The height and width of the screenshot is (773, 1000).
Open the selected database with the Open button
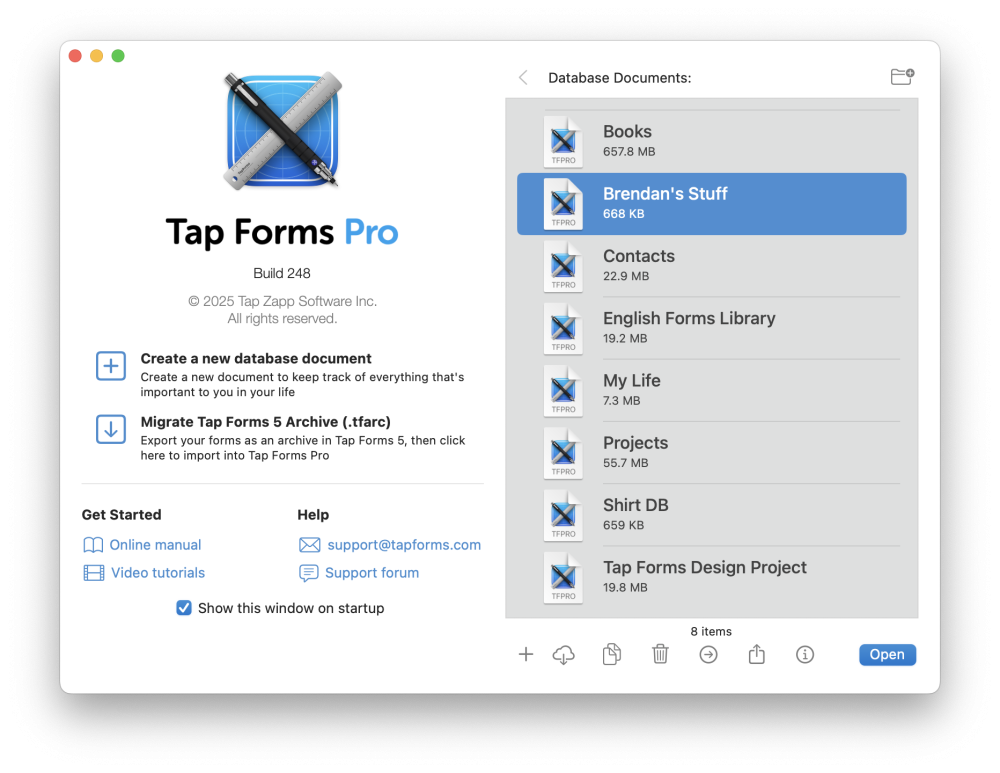click(887, 654)
